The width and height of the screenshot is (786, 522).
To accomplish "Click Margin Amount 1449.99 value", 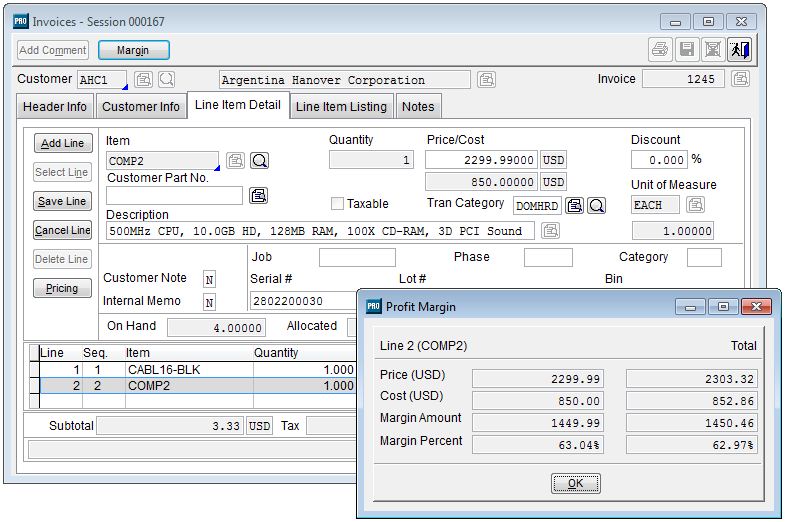I will click(538, 423).
